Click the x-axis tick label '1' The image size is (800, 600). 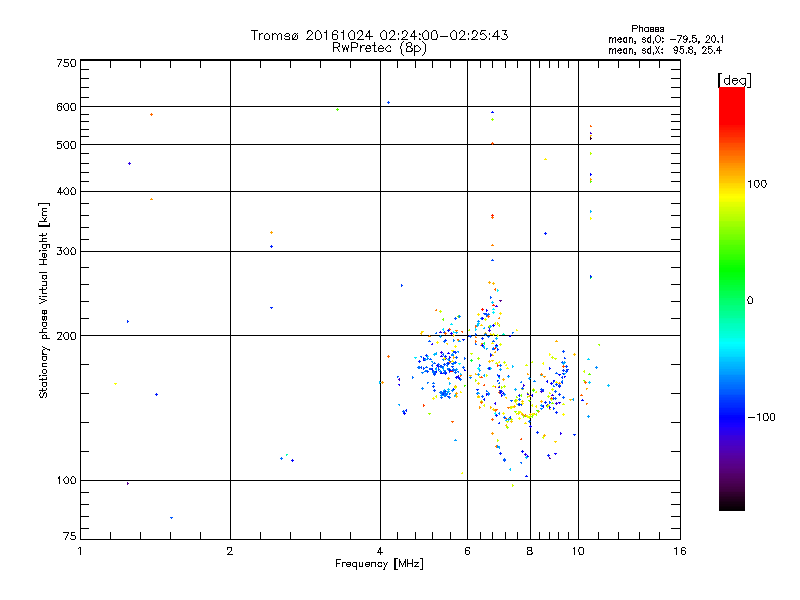[x=80, y=551]
